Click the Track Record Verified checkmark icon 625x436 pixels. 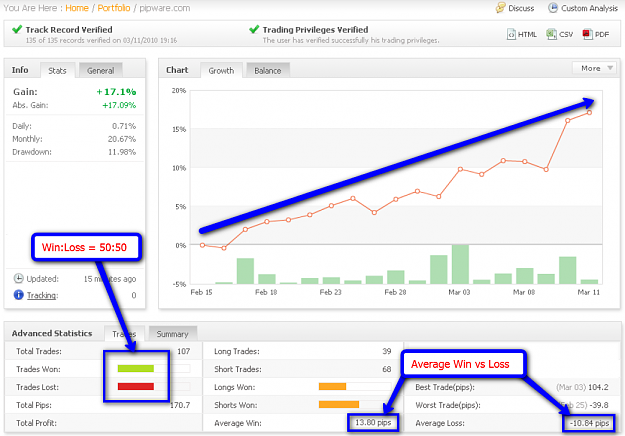point(17,29)
